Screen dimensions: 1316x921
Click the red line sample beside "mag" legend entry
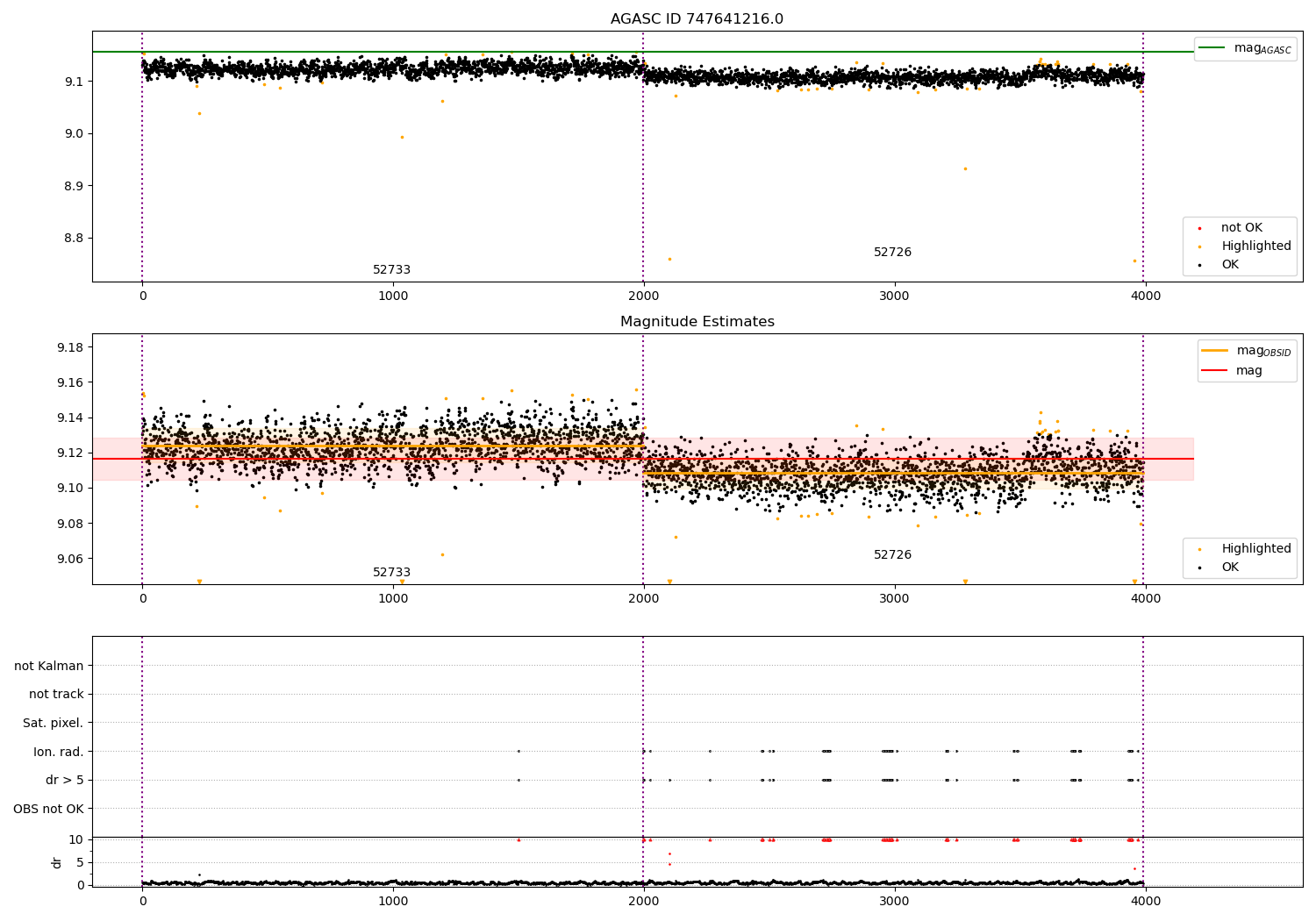pyautogui.click(x=1215, y=370)
